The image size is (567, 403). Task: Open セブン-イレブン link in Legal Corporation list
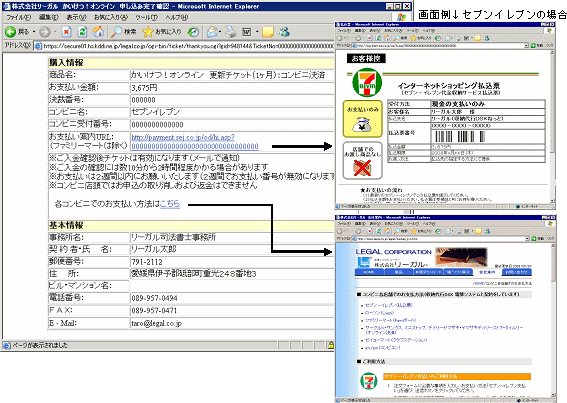click(x=389, y=305)
